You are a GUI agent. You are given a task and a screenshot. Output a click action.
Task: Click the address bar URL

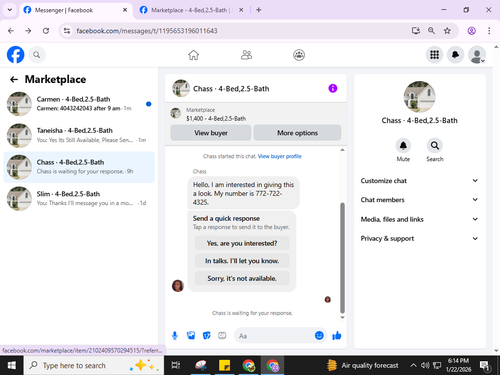coord(147,31)
